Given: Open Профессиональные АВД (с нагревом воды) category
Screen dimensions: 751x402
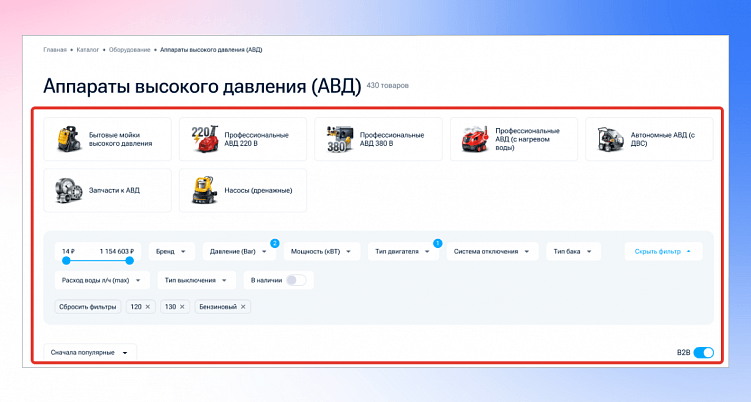Looking at the screenshot, I should click(x=514, y=139).
